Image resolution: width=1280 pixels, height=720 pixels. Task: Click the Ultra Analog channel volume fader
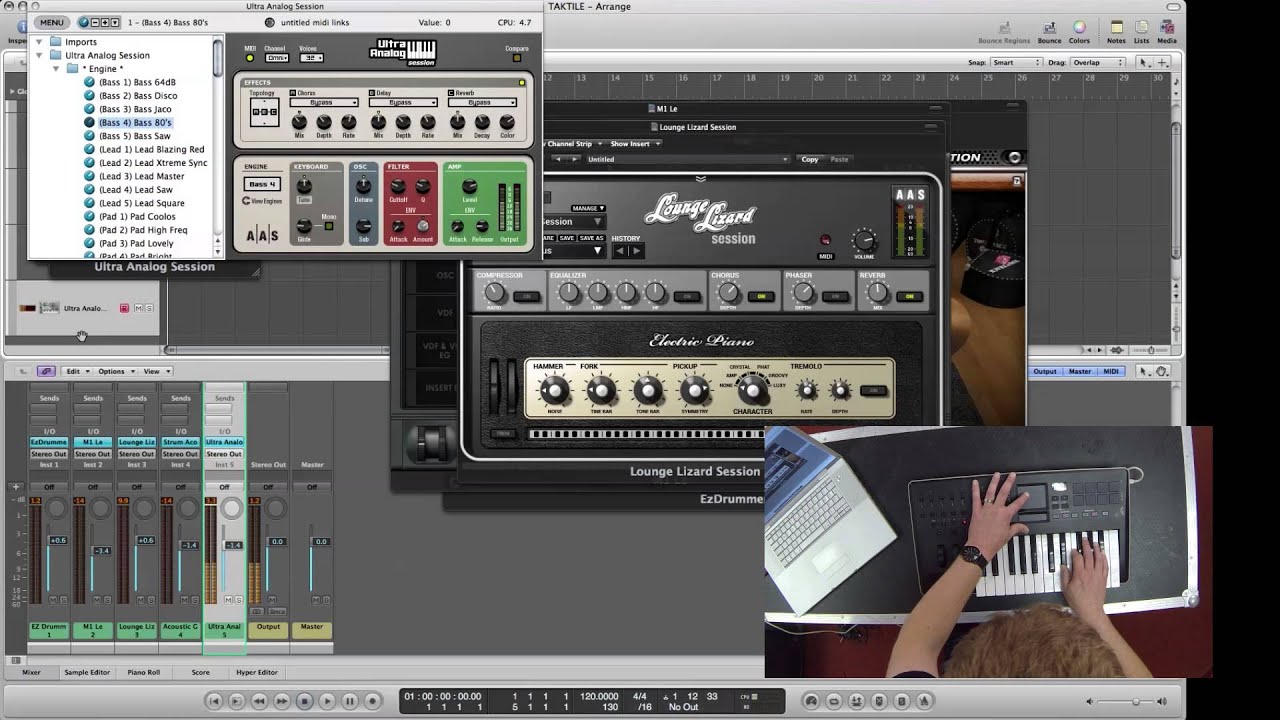point(234,545)
